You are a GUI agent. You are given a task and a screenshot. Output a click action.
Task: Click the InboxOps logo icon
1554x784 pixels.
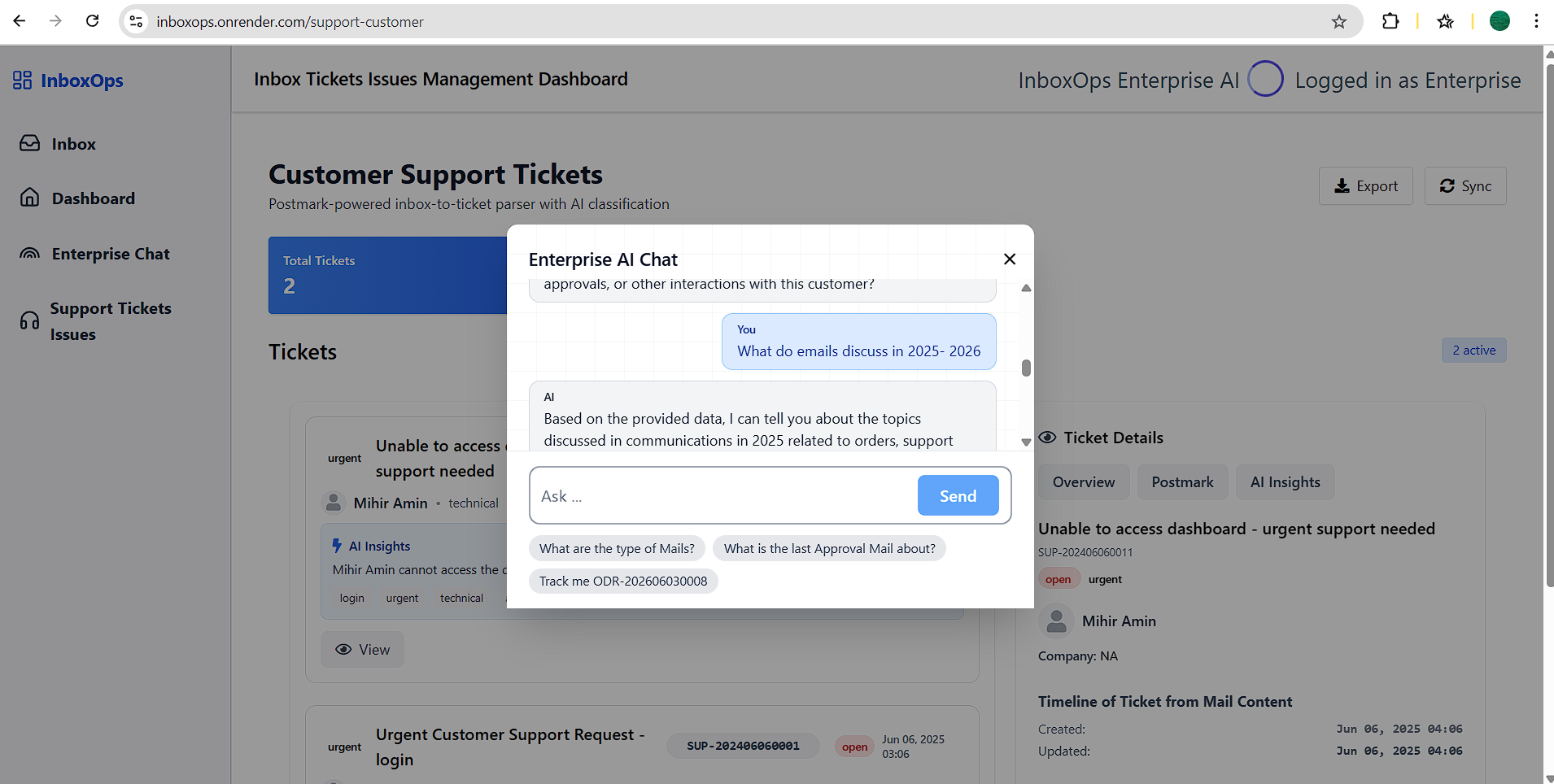pos(22,80)
